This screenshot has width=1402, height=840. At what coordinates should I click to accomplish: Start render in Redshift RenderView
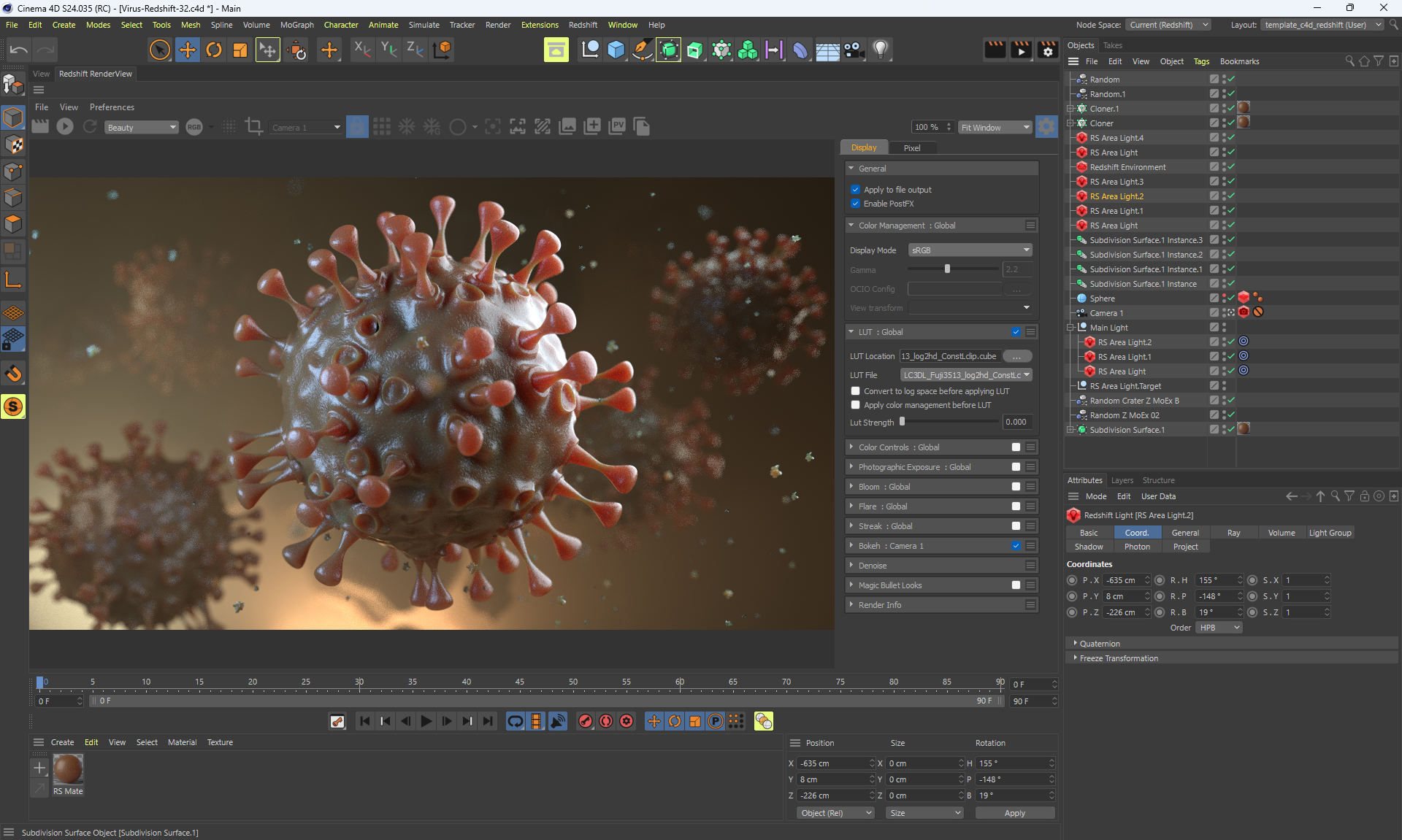tap(65, 127)
